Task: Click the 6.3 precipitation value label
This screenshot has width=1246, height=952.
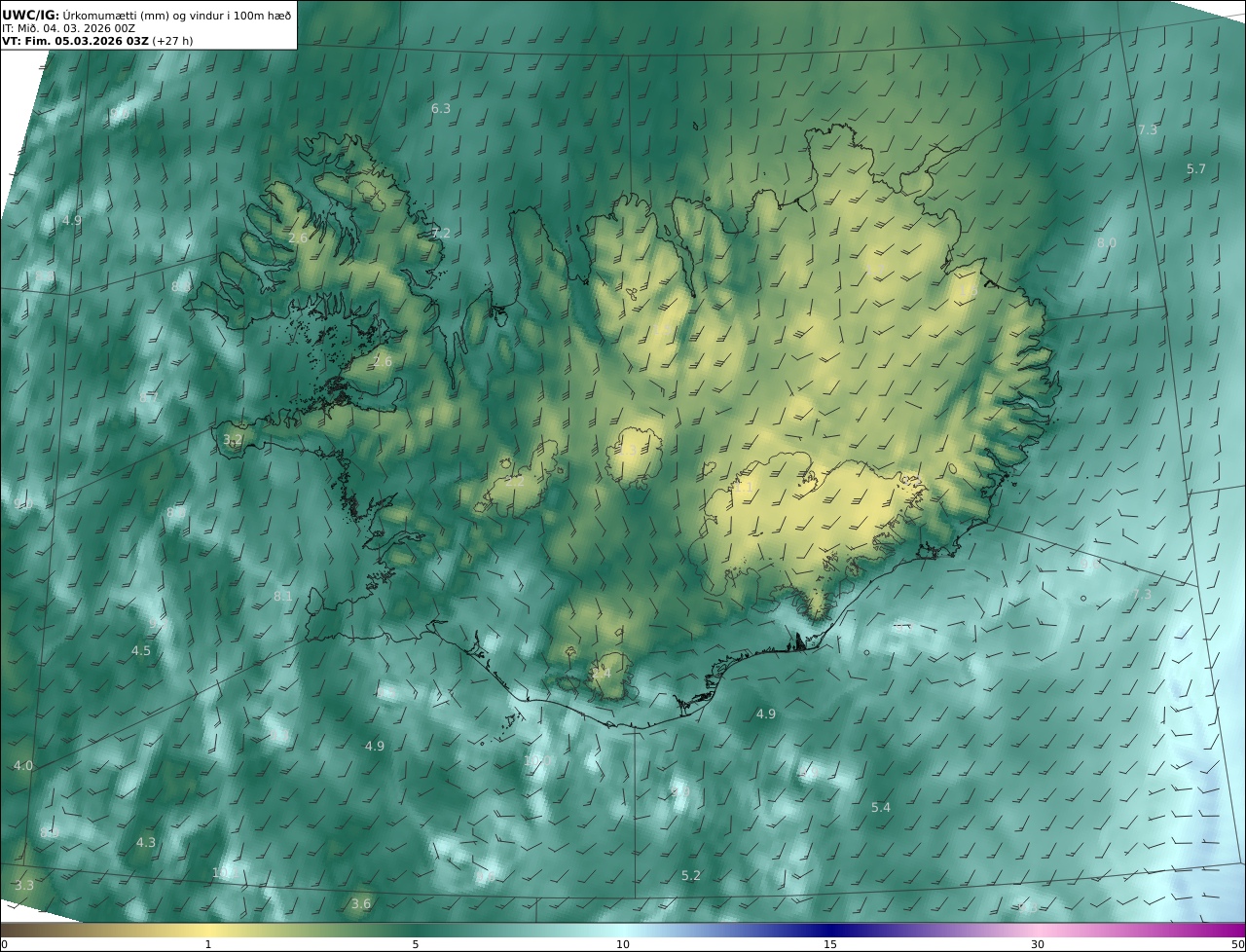Action: point(441,108)
